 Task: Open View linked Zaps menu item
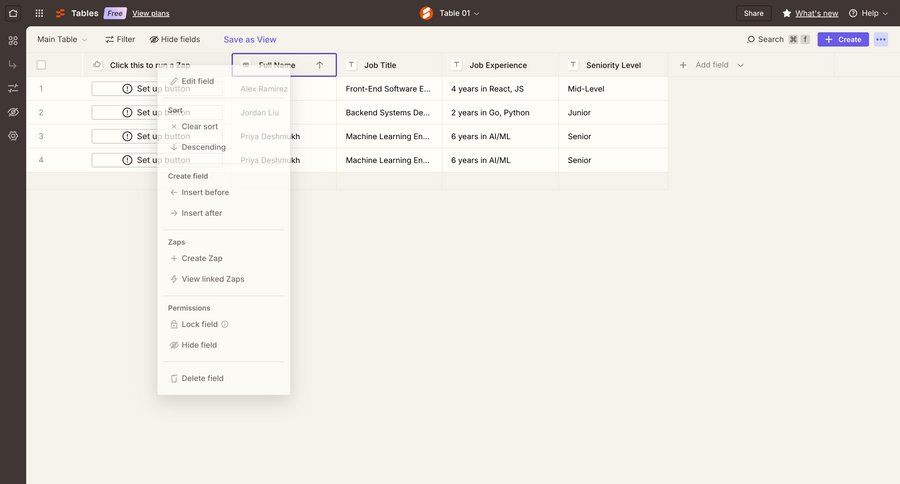tap(223, 279)
